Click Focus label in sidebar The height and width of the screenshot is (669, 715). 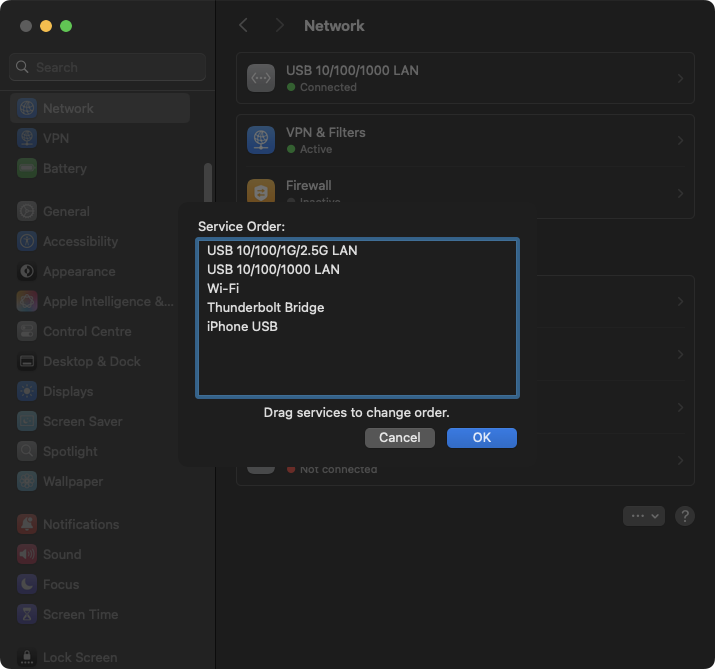click(61, 585)
